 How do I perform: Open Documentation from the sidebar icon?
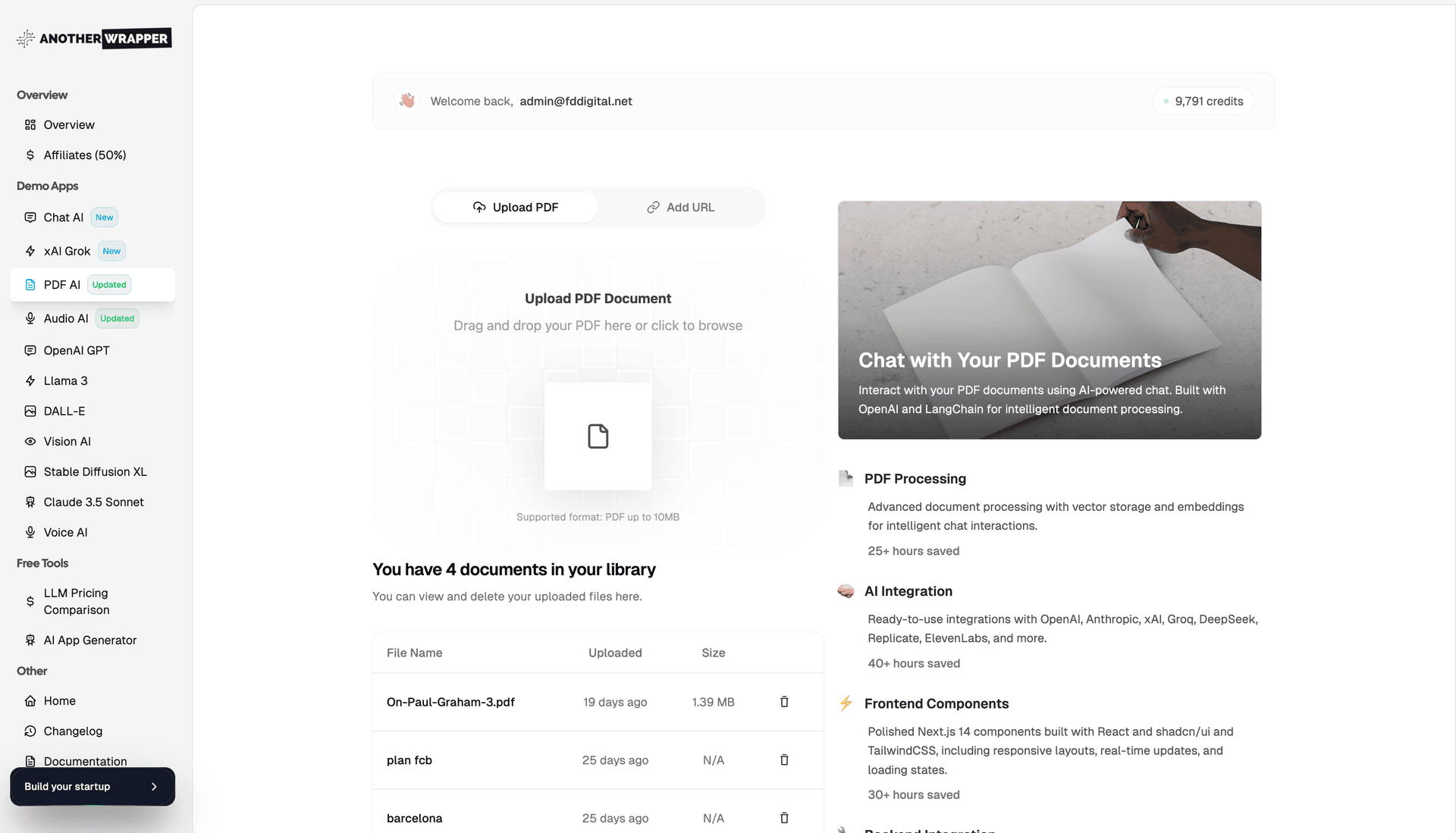[x=30, y=761]
